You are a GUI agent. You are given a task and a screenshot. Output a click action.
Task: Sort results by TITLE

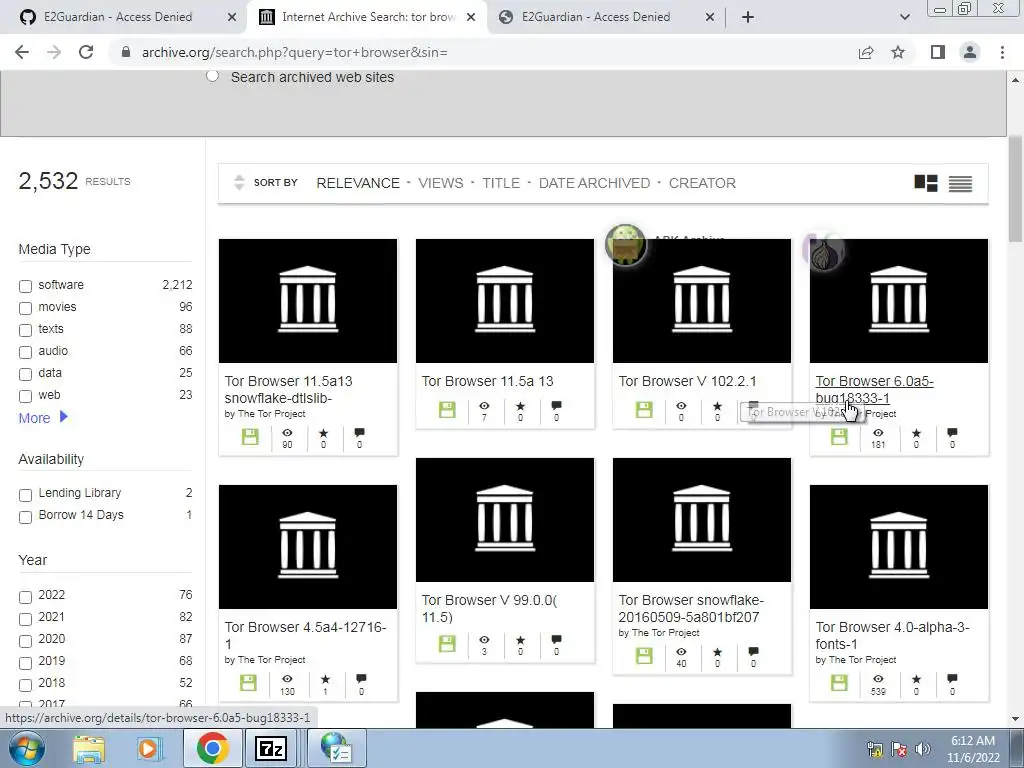[501, 184]
